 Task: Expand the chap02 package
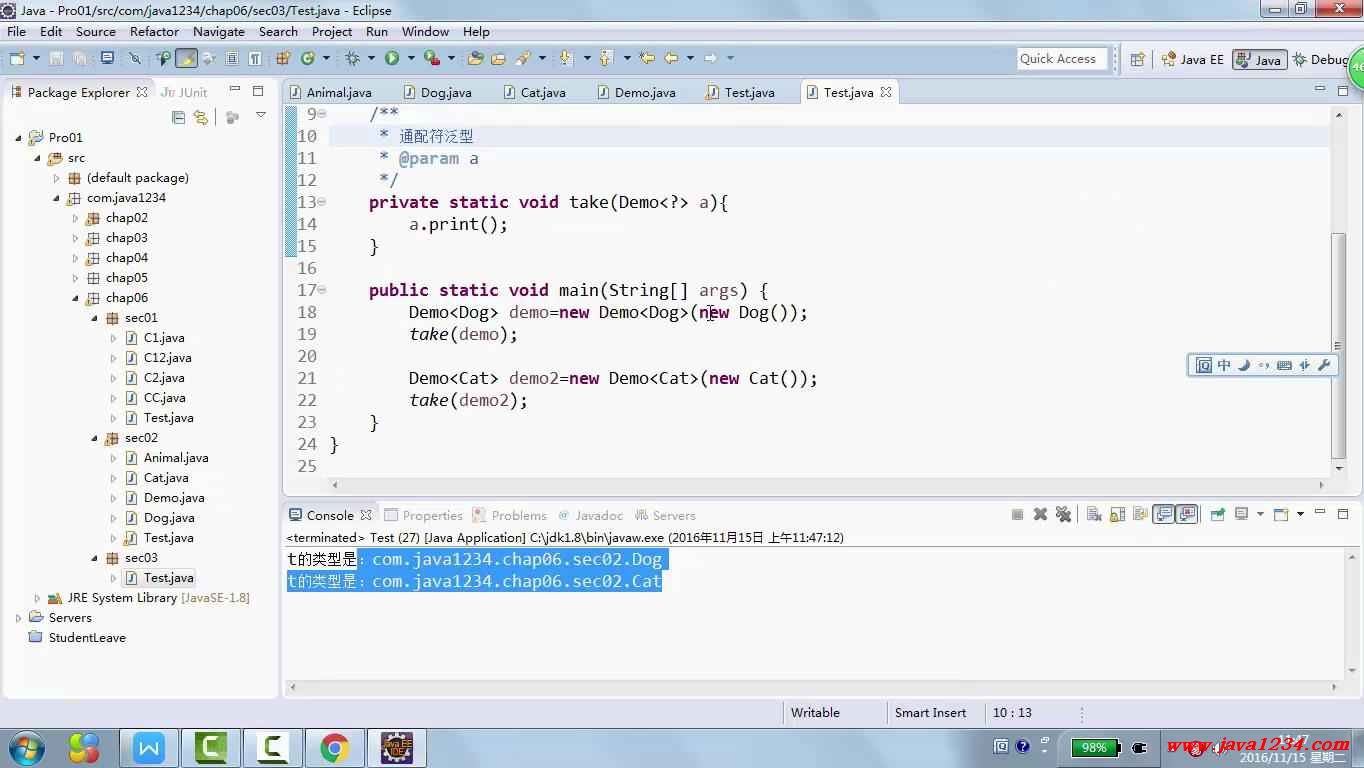coord(75,218)
